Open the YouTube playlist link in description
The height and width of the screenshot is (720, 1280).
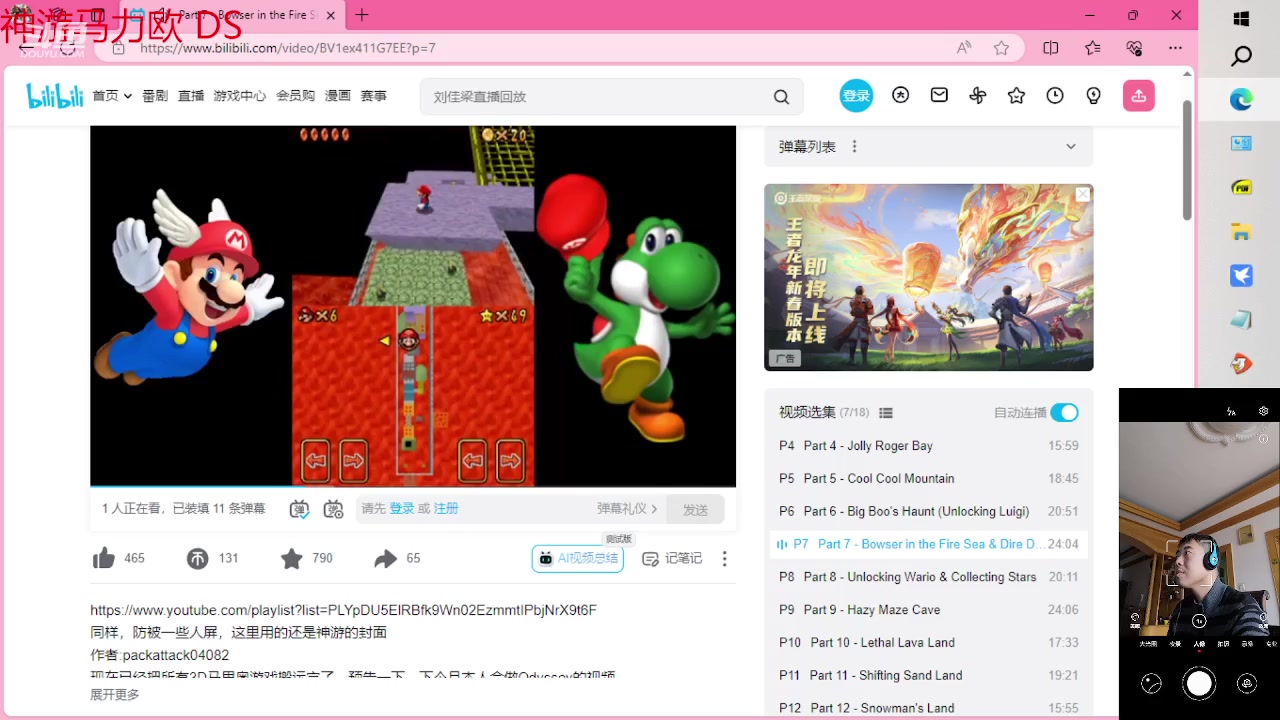(343, 610)
